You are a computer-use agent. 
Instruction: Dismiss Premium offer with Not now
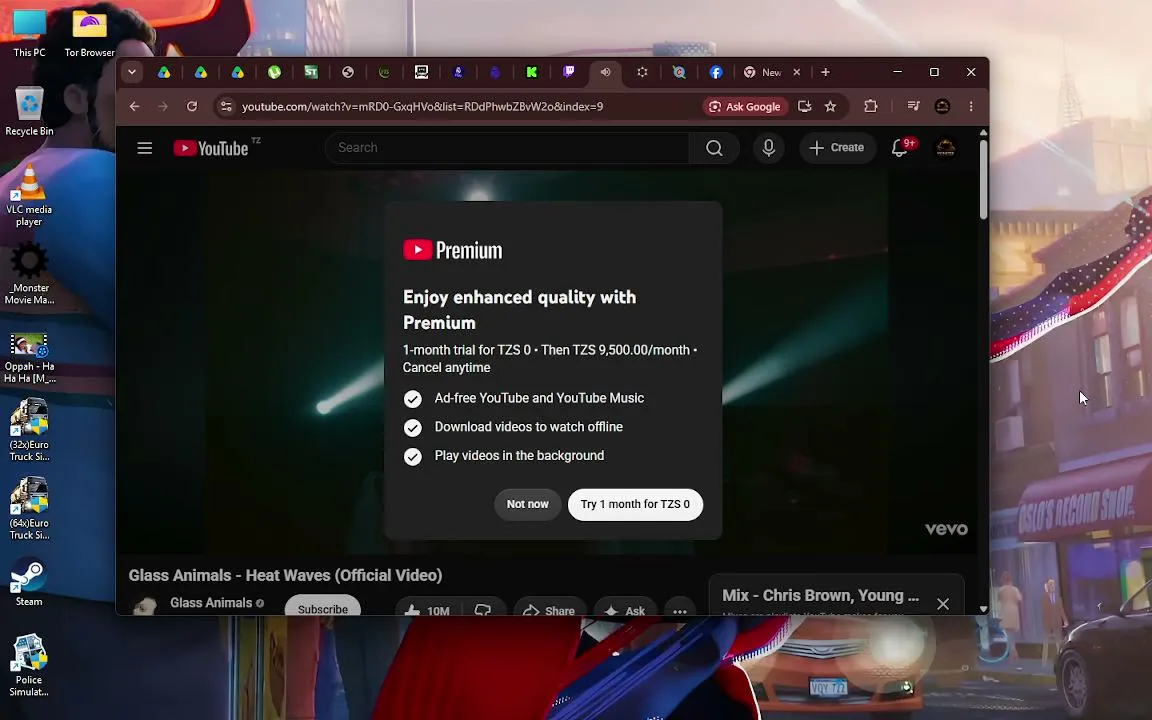[x=528, y=504]
